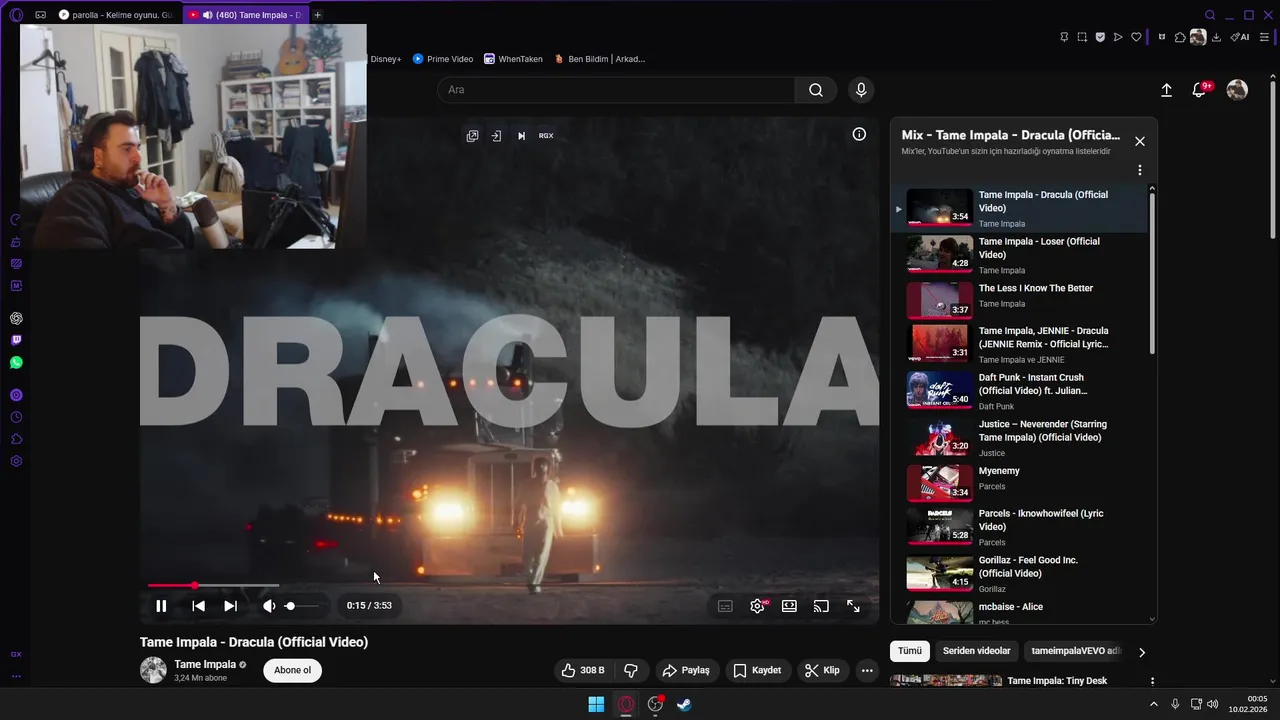Dislike the video with thumbs-down
Screen dimensions: 1280x720
(631, 670)
